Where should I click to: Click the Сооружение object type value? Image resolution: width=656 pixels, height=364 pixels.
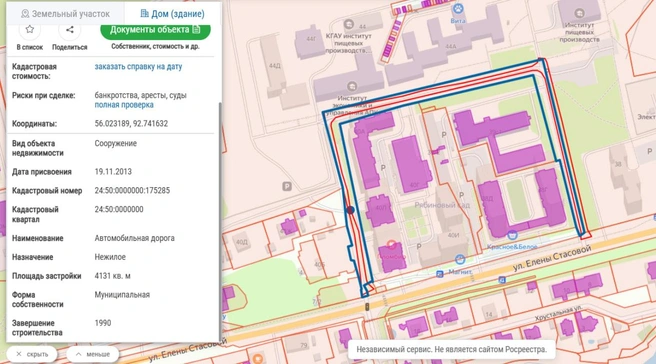[x=115, y=144]
